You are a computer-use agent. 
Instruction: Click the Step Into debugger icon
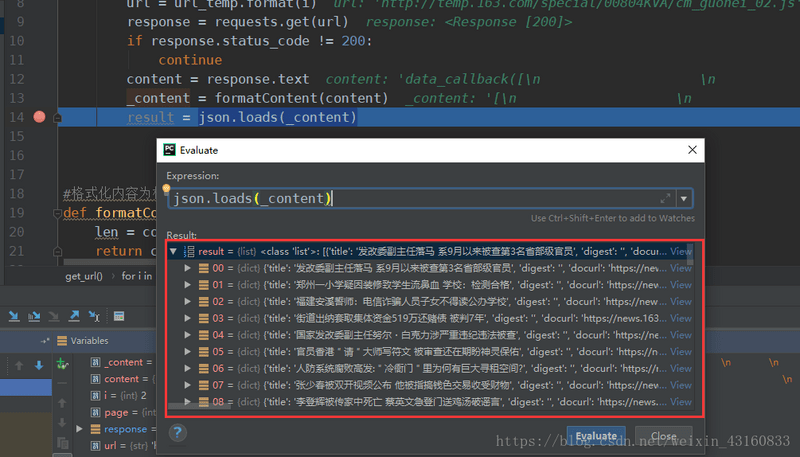(x=14, y=316)
